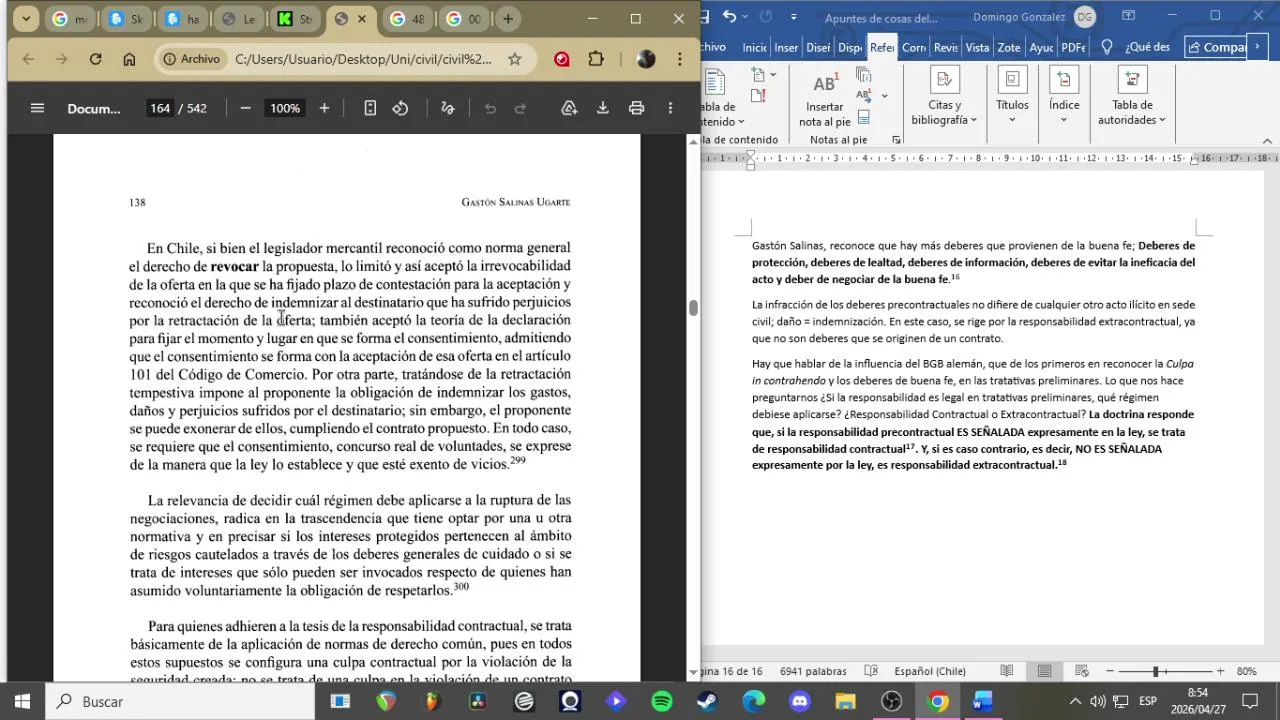
Task: Save PDF to Google Drive icon
Action: coord(569,108)
